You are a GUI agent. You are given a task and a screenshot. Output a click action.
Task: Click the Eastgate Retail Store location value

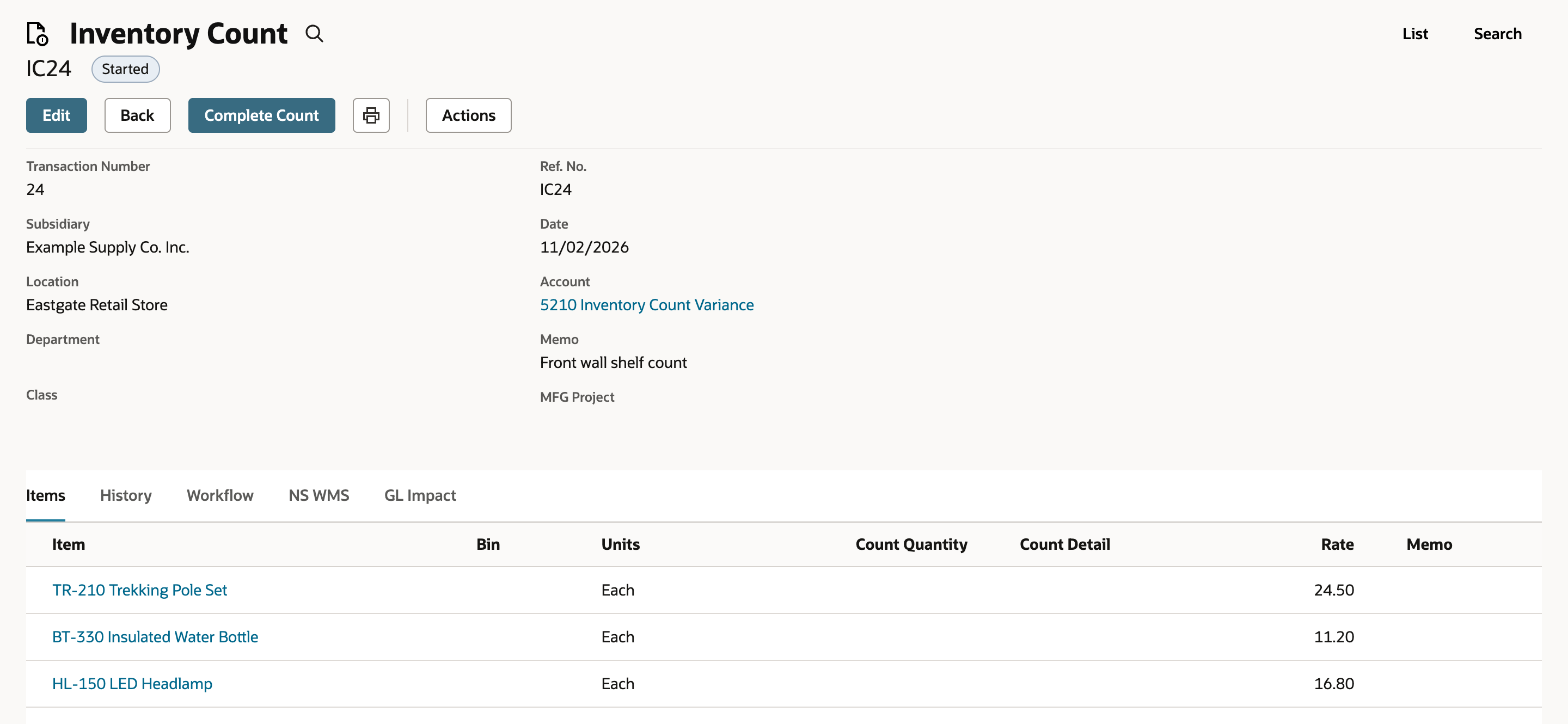[97, 304]
